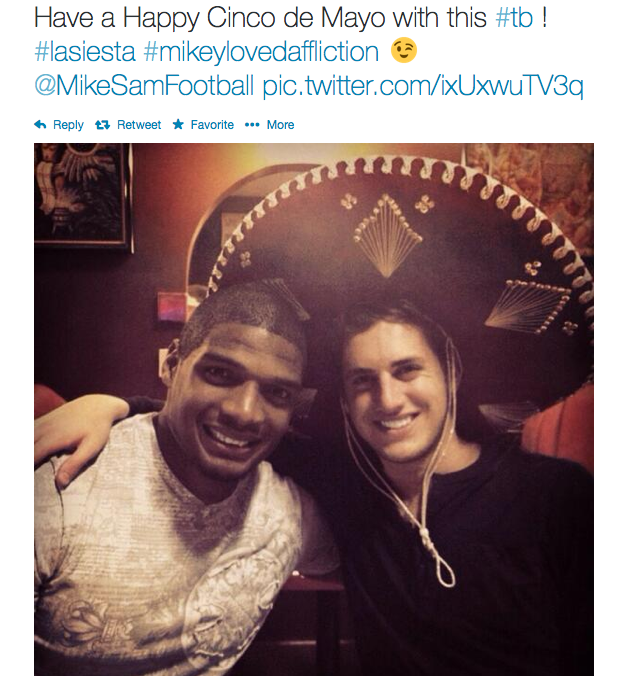The image size is (623, 676).
Task: Click the three-dot More icon
Action: [252, 125]
